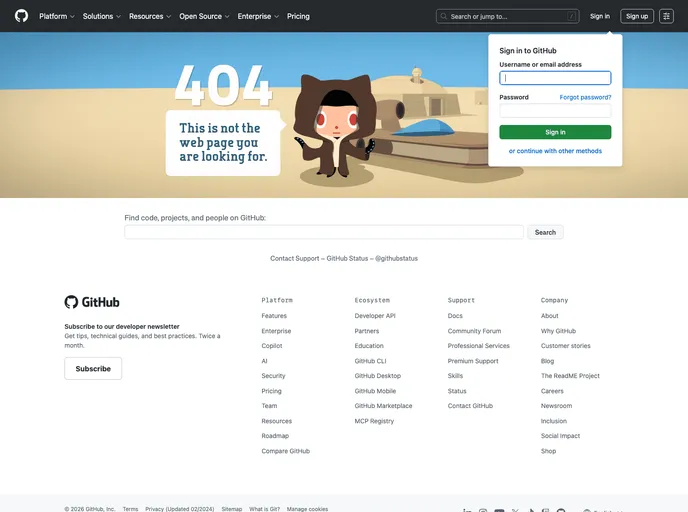Open the appearance settings sliders icon
The width and height of the screenshot is (688, 512).
(666, 16)
